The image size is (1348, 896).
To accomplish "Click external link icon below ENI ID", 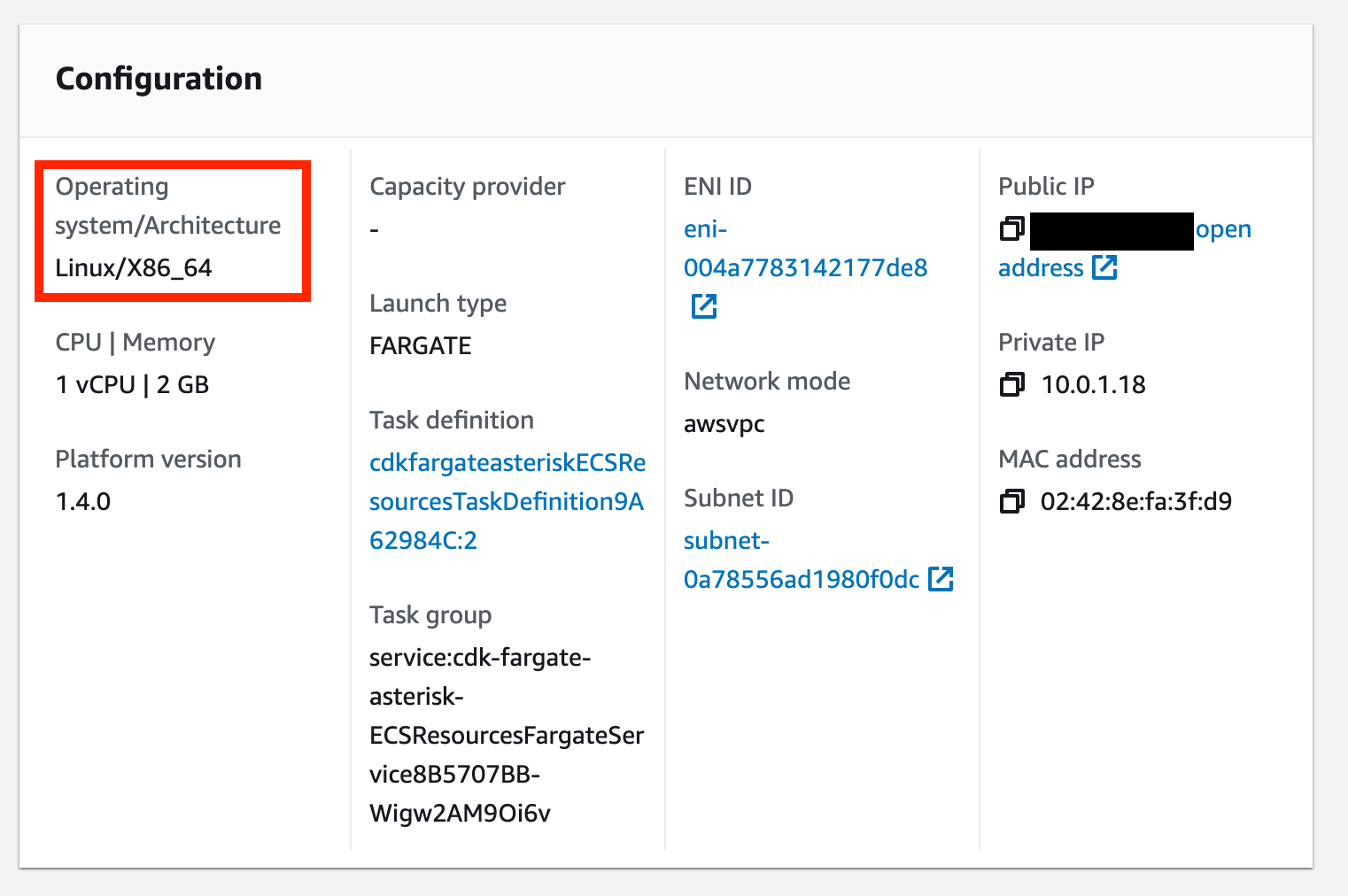I will 704,307.
